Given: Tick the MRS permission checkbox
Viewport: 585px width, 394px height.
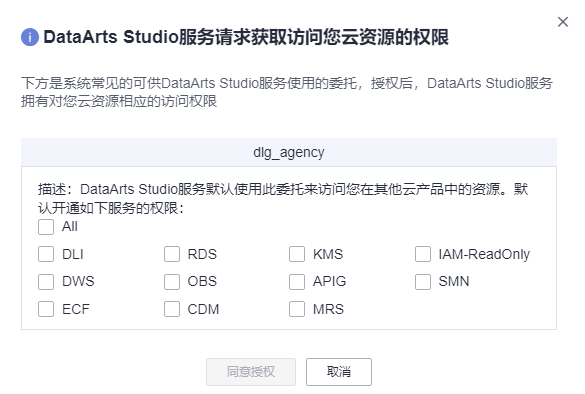Looking at the screenshot, I should click(x=297, y=309).
